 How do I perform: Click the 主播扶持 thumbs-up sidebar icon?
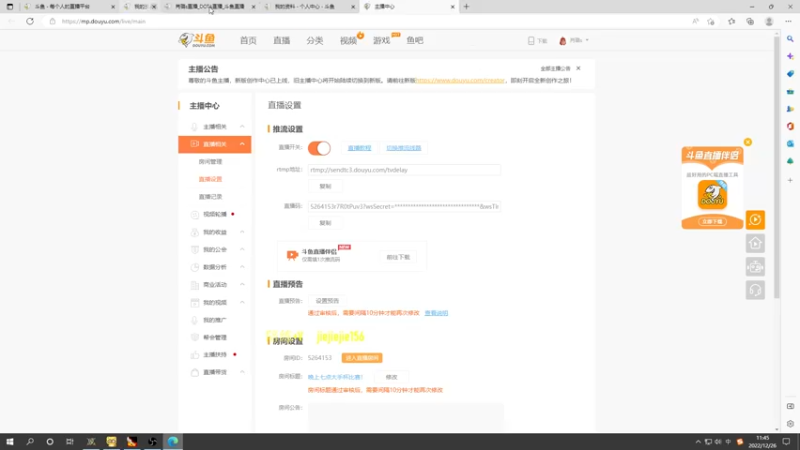pos(194,355)
